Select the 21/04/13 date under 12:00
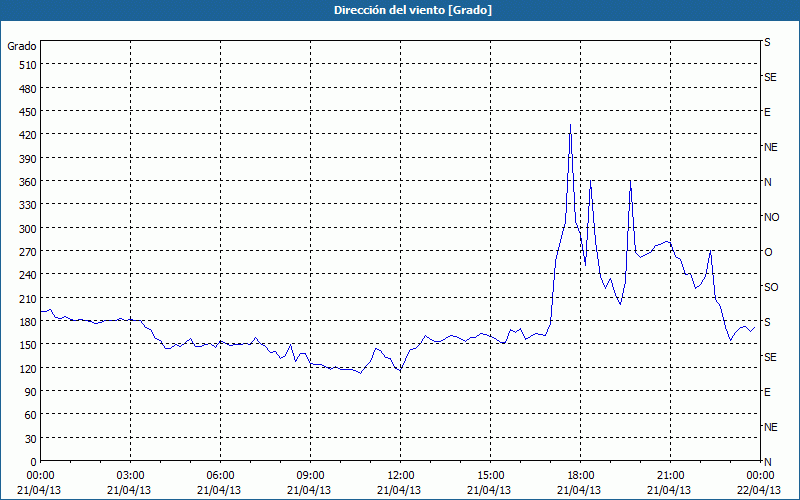Viewport: 800px width, 500px height. [399, 490]
